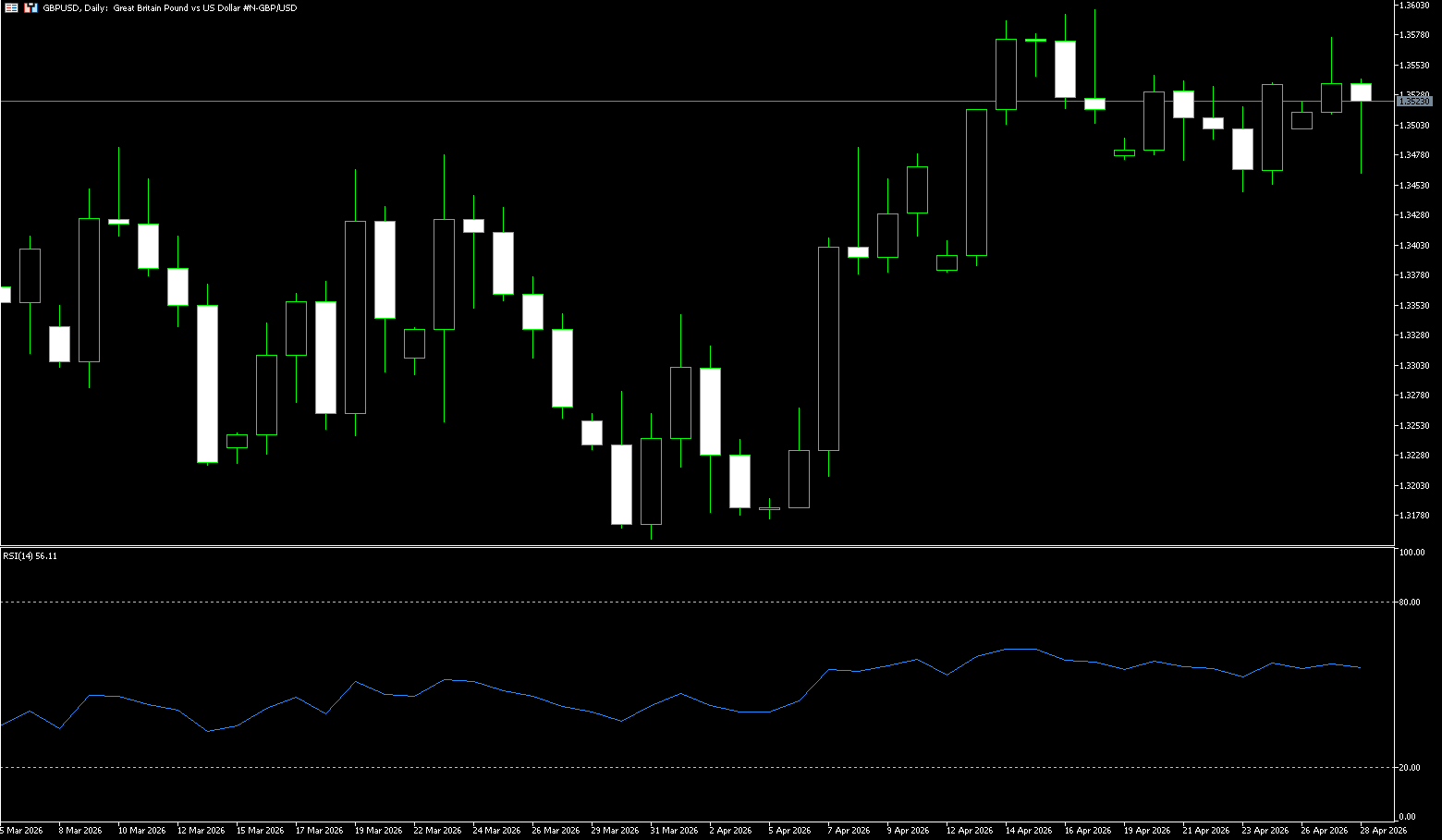Select the tall bullish candle on 7 Apr 2026
The image size is (1442, 840).
(828, 349)
